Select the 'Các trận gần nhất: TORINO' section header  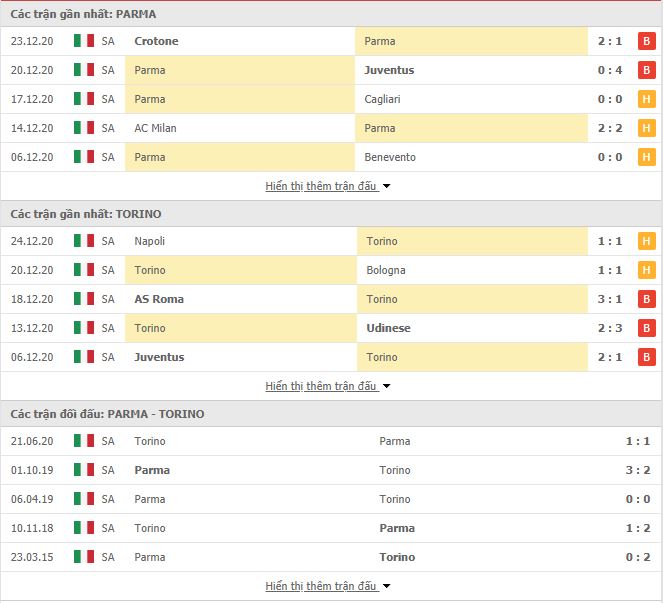[86, 214]
